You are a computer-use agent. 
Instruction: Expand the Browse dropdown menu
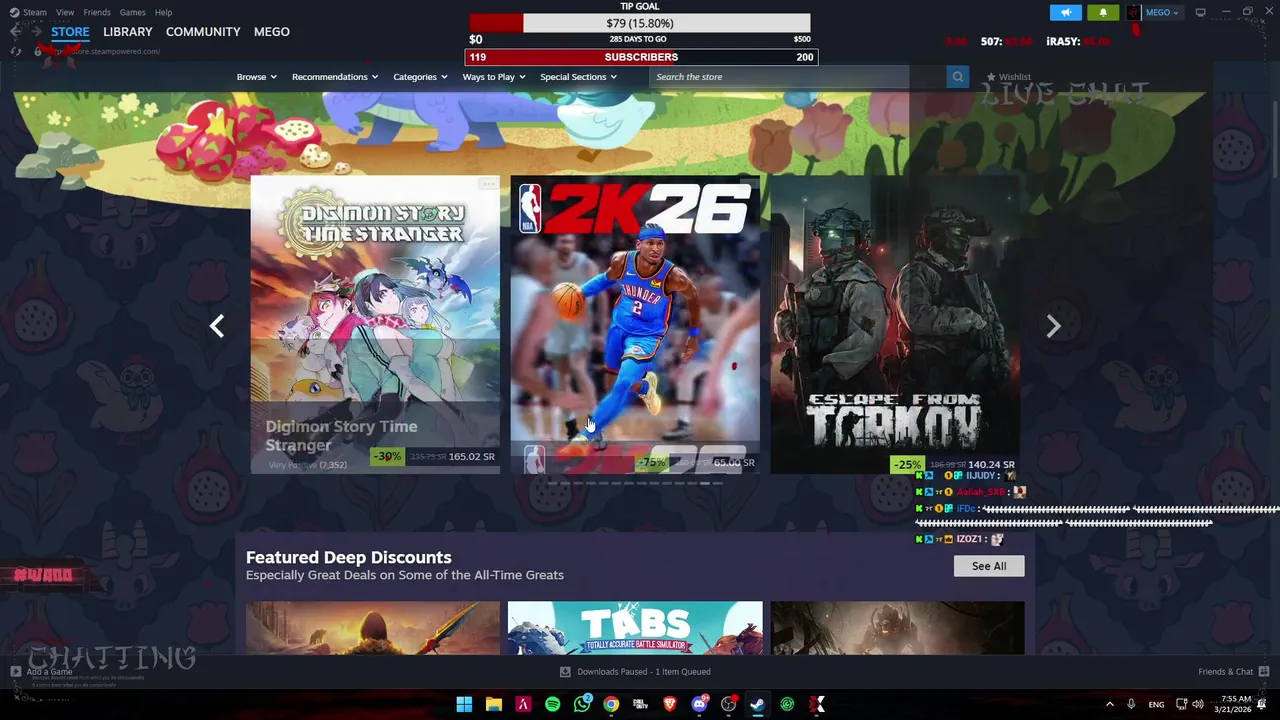(257, 77)
